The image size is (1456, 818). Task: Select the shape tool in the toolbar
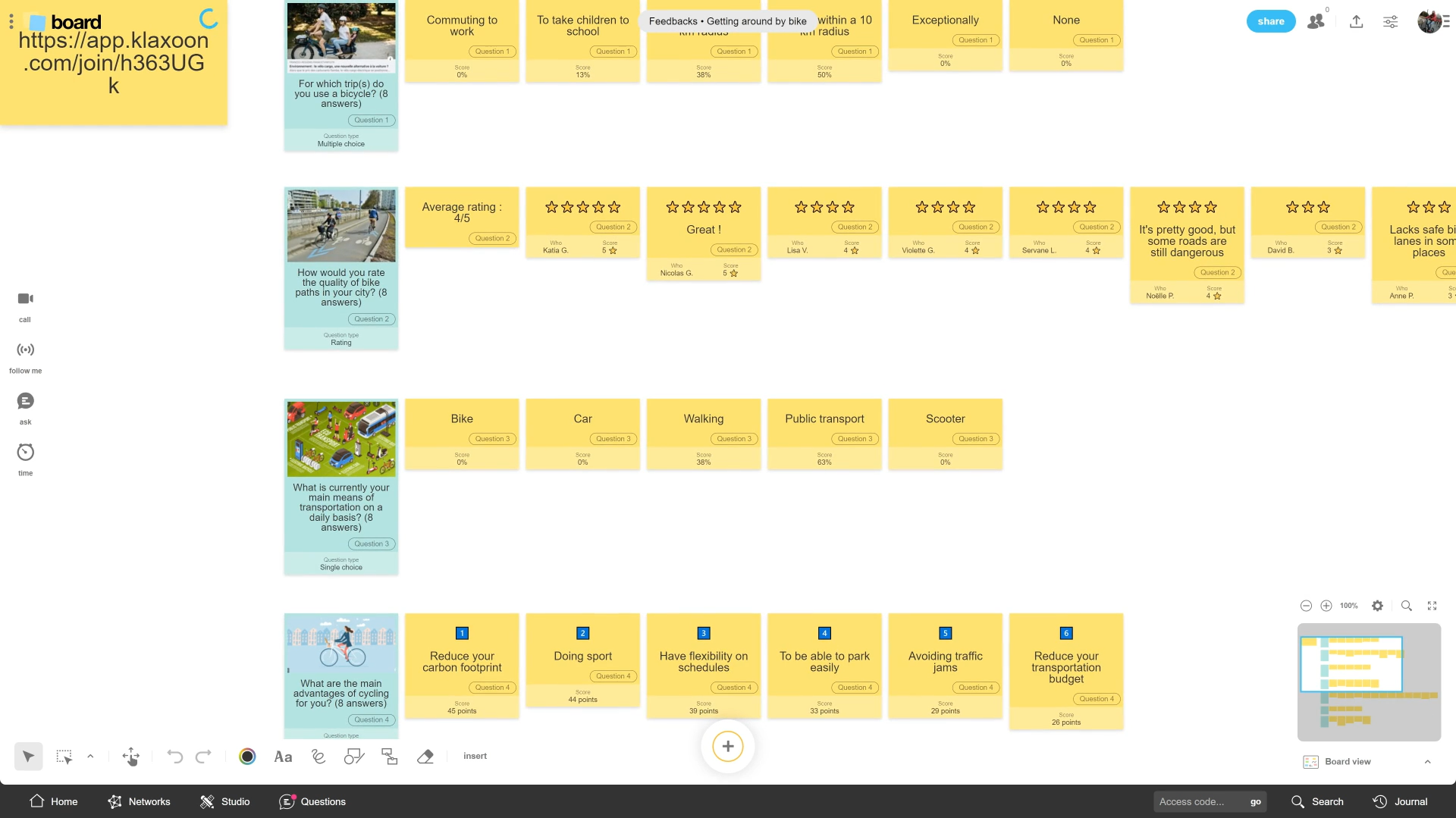[354, 756]
